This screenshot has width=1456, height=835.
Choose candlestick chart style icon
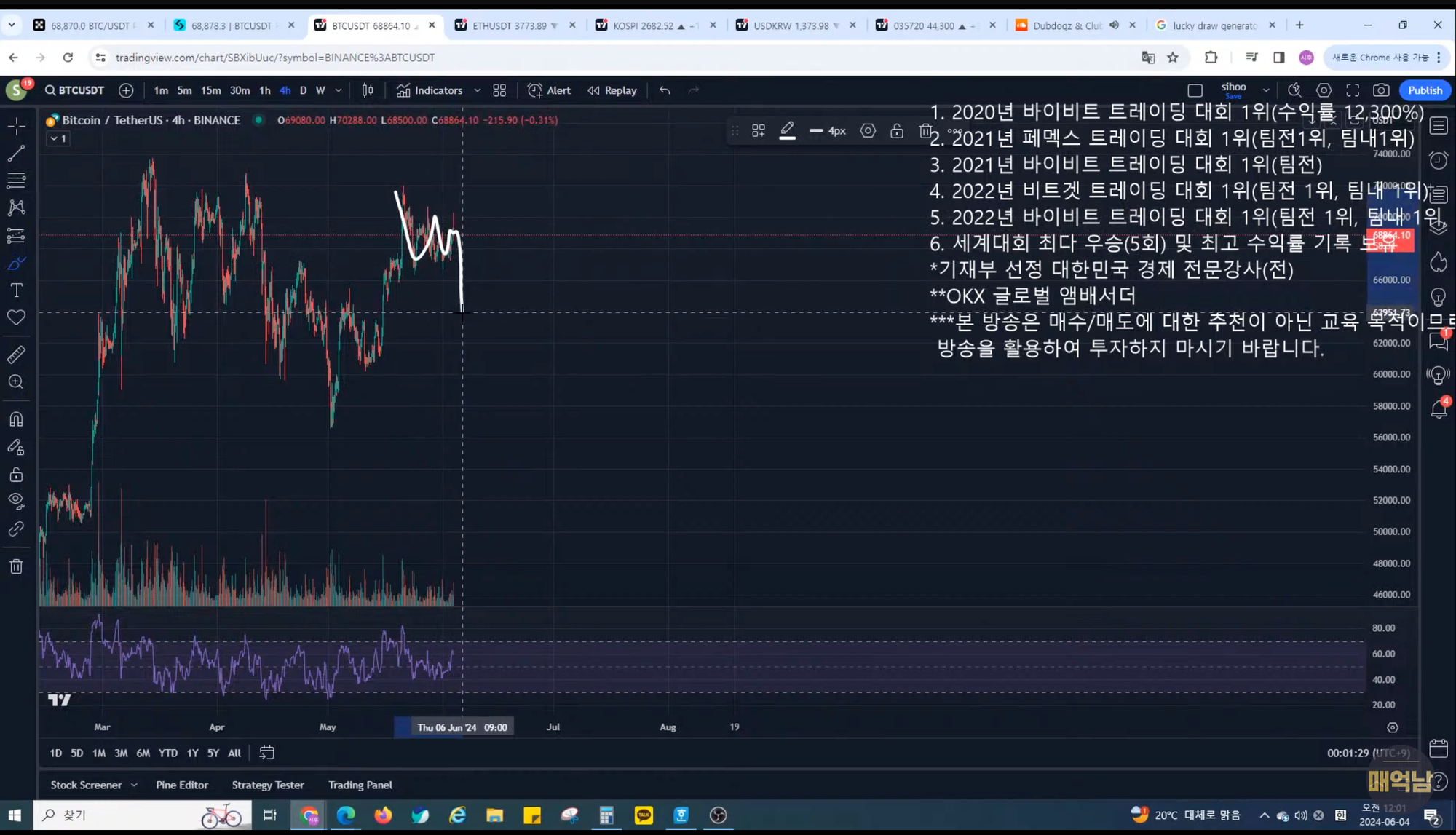click(368, 90)
